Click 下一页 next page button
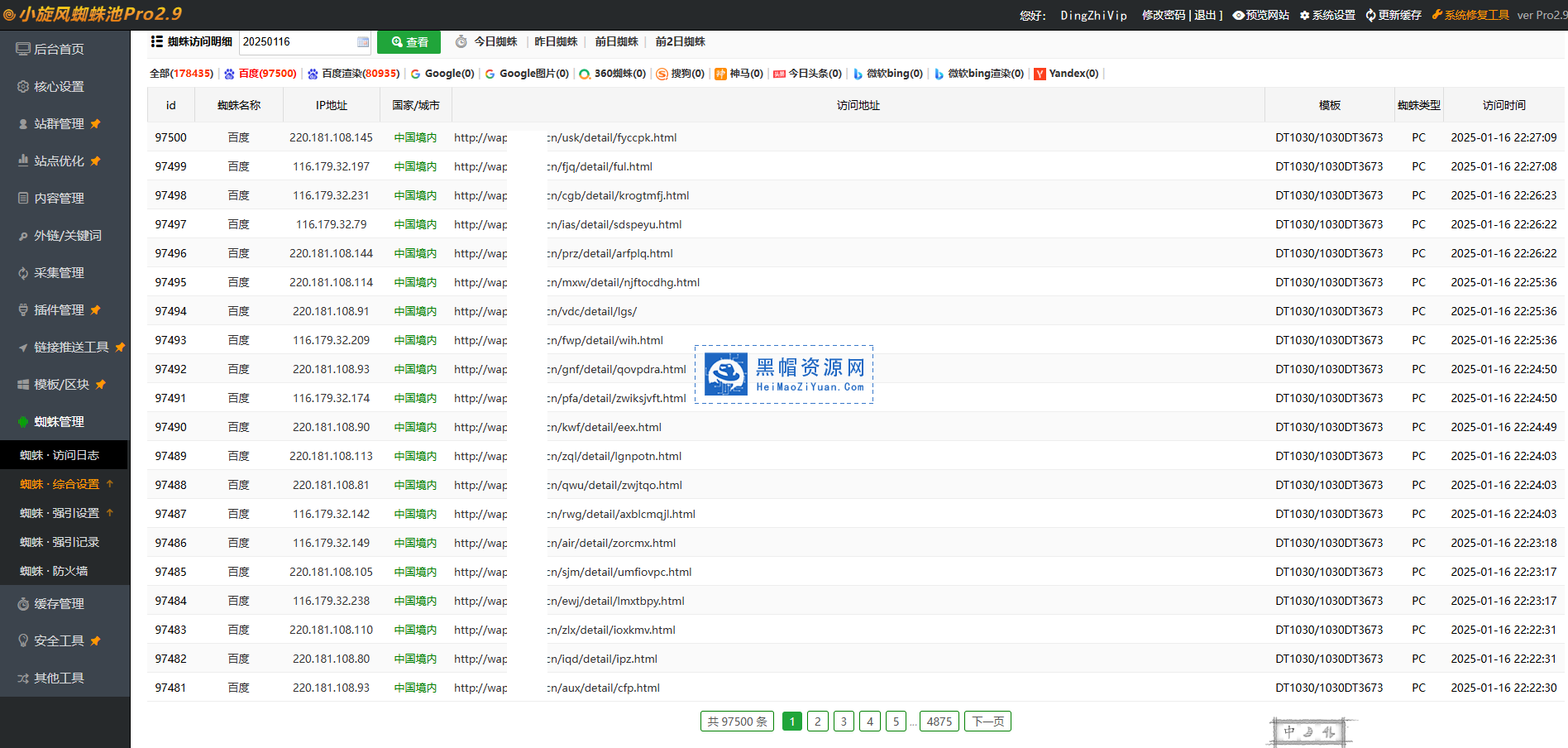Screen dimensions: 1568x748 coord(987,722)
